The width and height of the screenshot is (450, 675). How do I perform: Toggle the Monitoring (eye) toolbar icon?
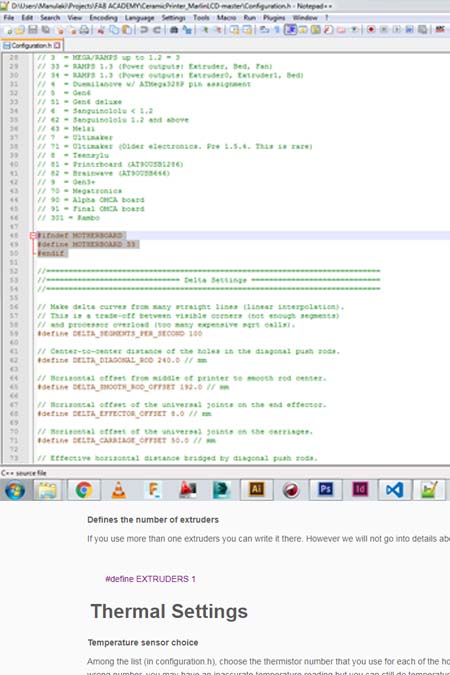(x=354, y=30)
